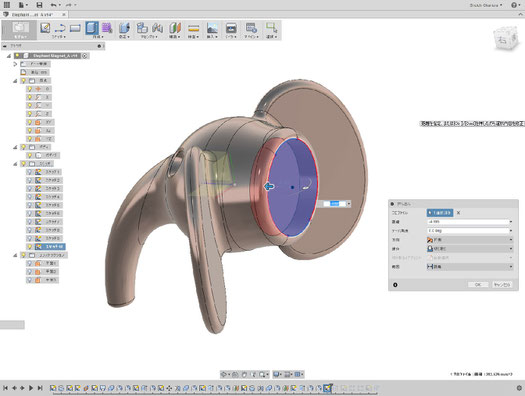Open the 操作 operation dropdown
This screenshot has width=525, height=396.
tap(470, 249)
